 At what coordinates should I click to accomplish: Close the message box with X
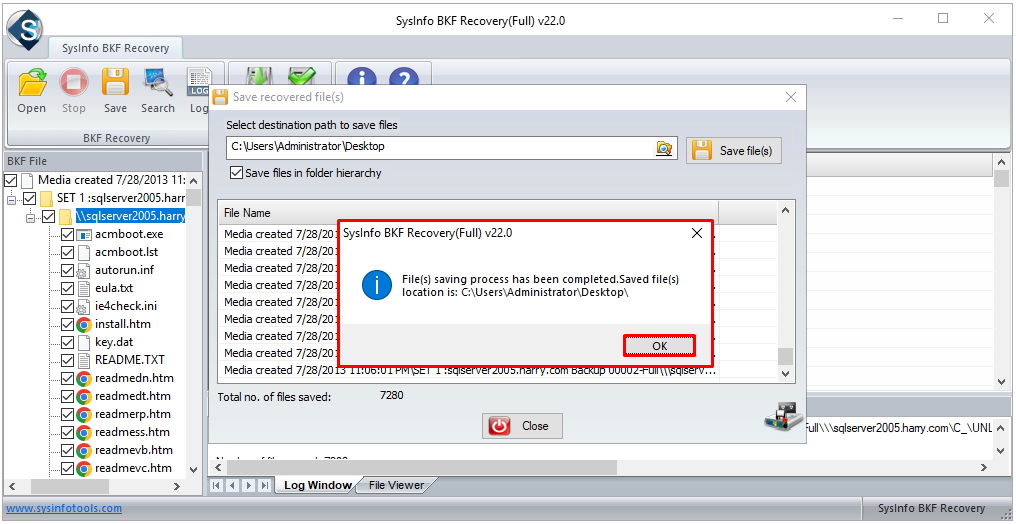[697, 233]
